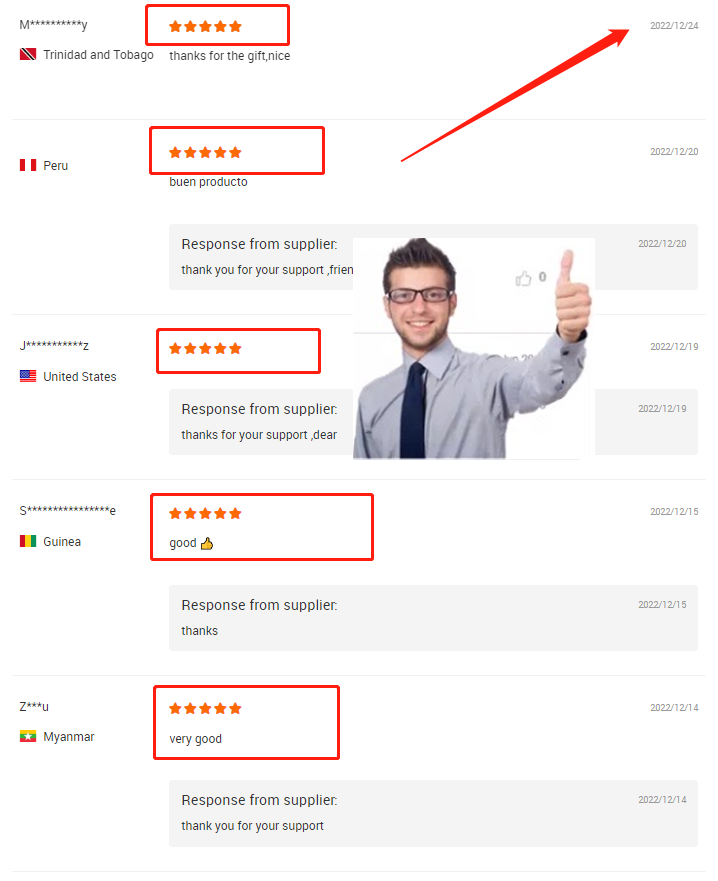Click the review date 2022/12/24

click(x=674, y=25)
